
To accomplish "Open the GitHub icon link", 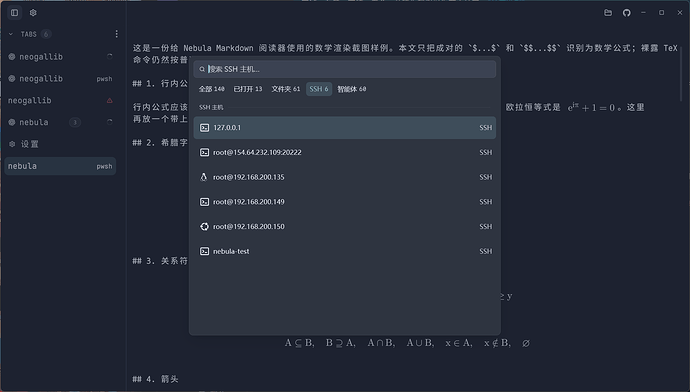I will pos(627,13).
